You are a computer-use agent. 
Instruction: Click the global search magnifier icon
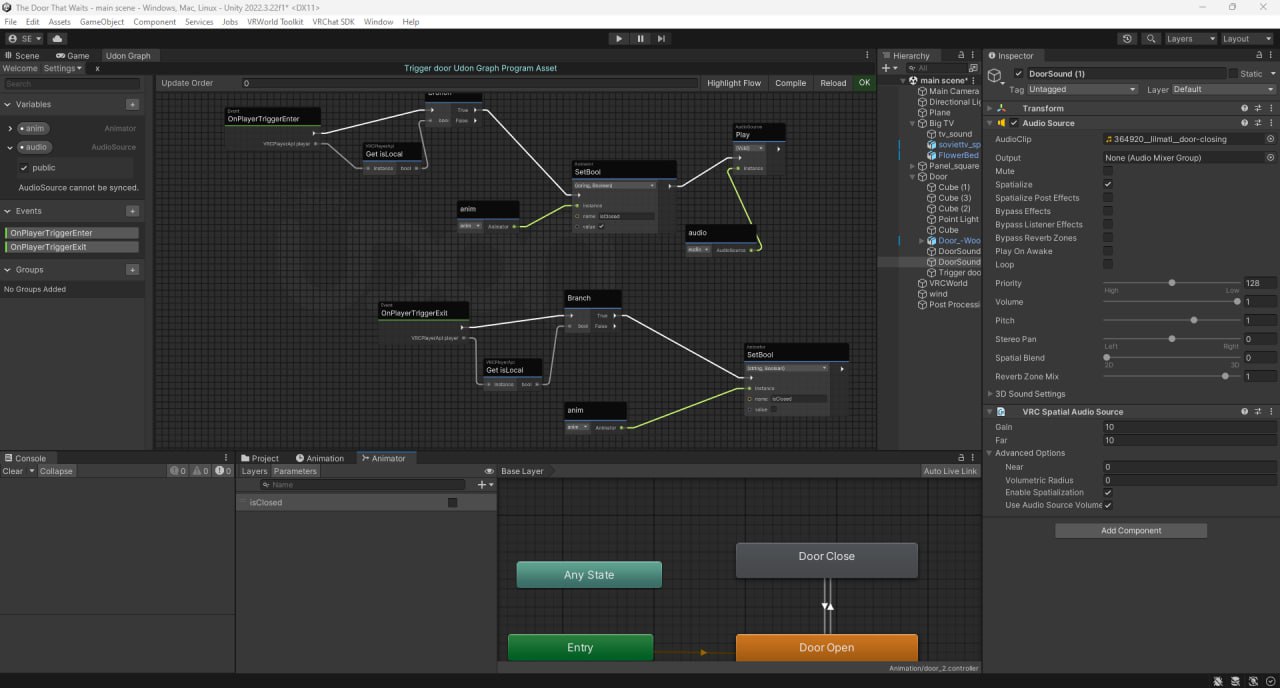click(1149, 39)
